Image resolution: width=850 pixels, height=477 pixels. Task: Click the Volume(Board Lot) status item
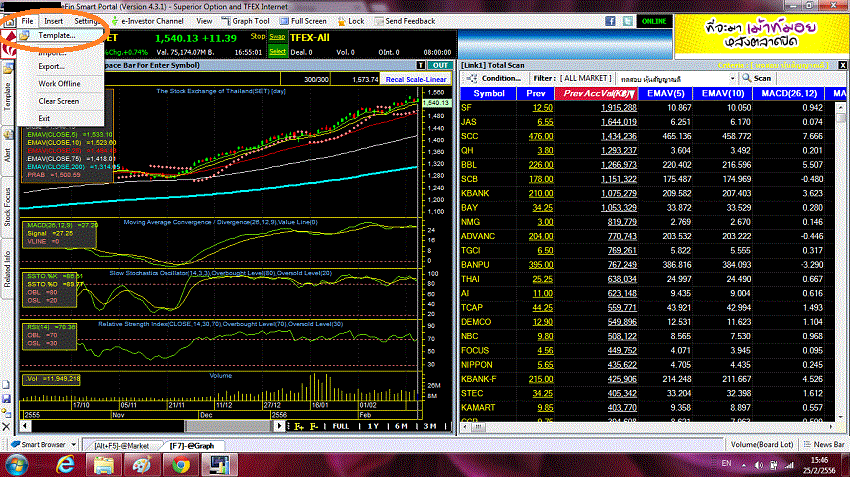(x=762, y=444)
